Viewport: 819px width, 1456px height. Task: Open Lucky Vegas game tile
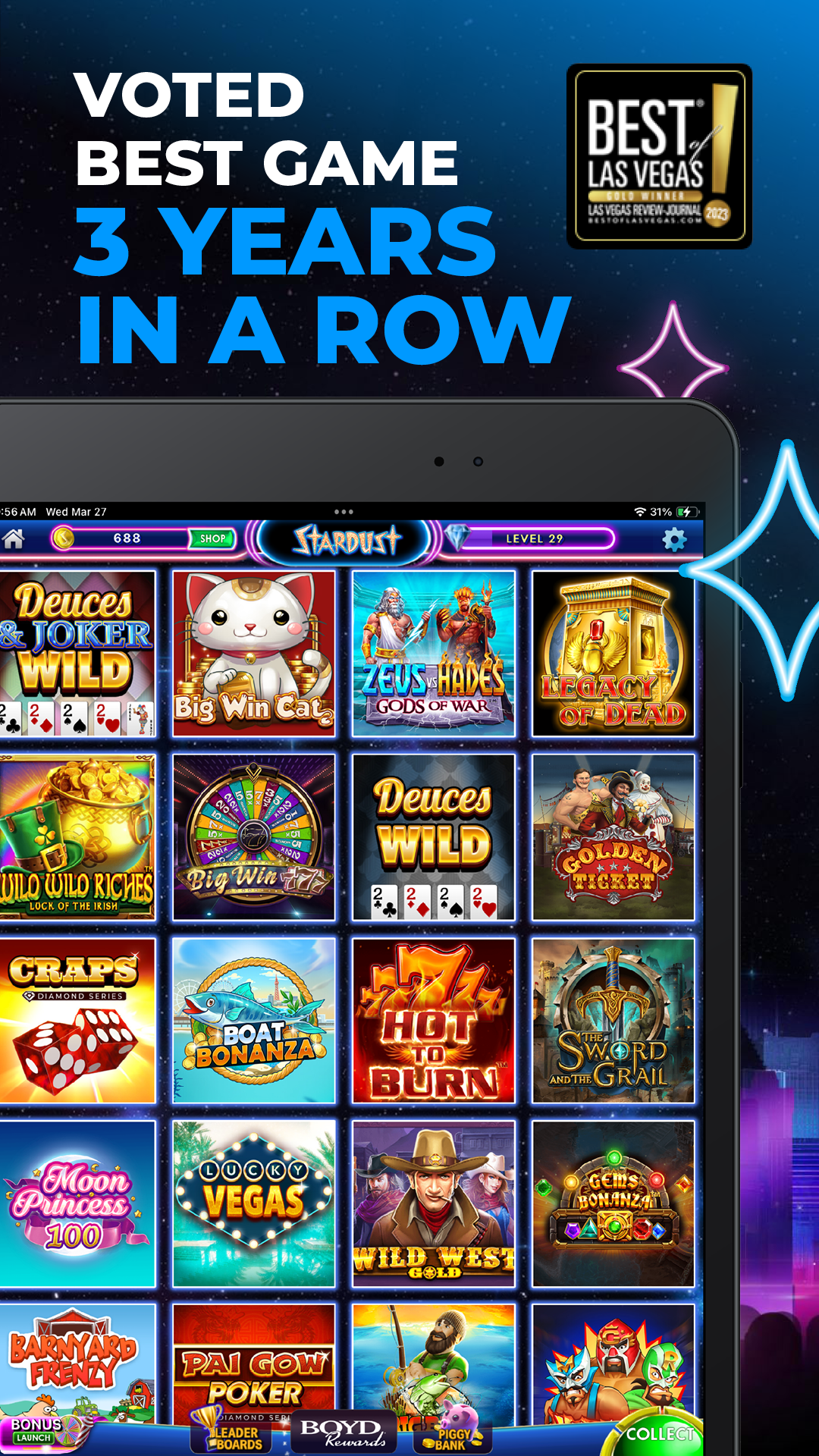coord(254,1204)
